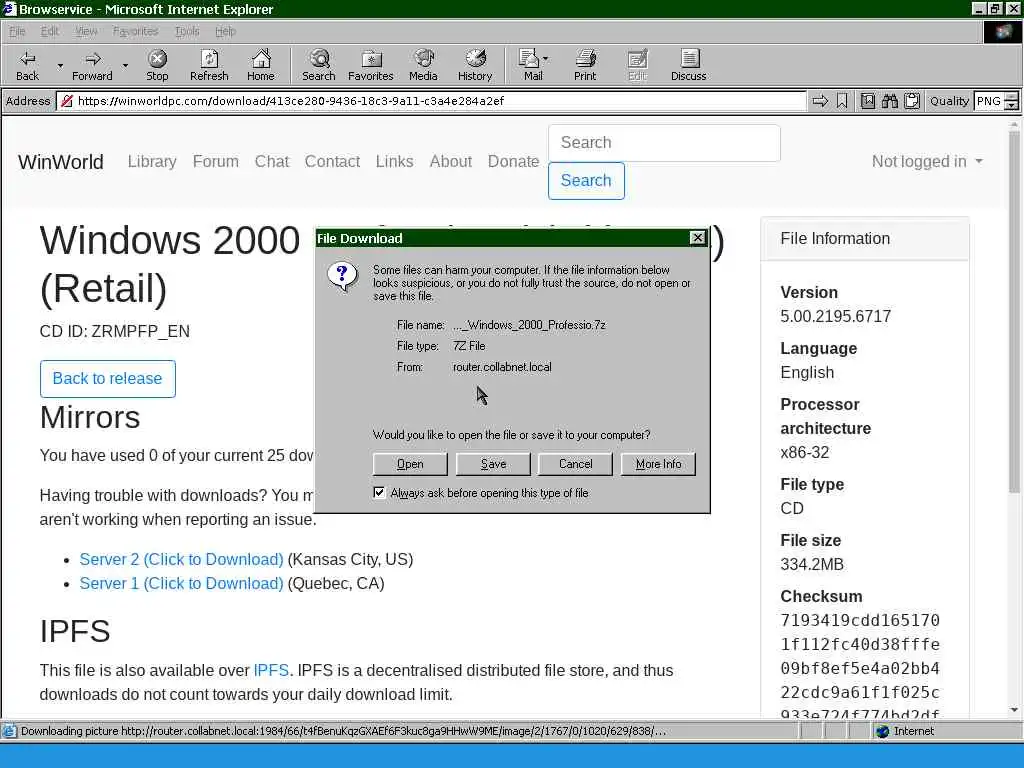Open the Links nav link
This screenshot has width=1024, height=768.
(x=394, y=161)
